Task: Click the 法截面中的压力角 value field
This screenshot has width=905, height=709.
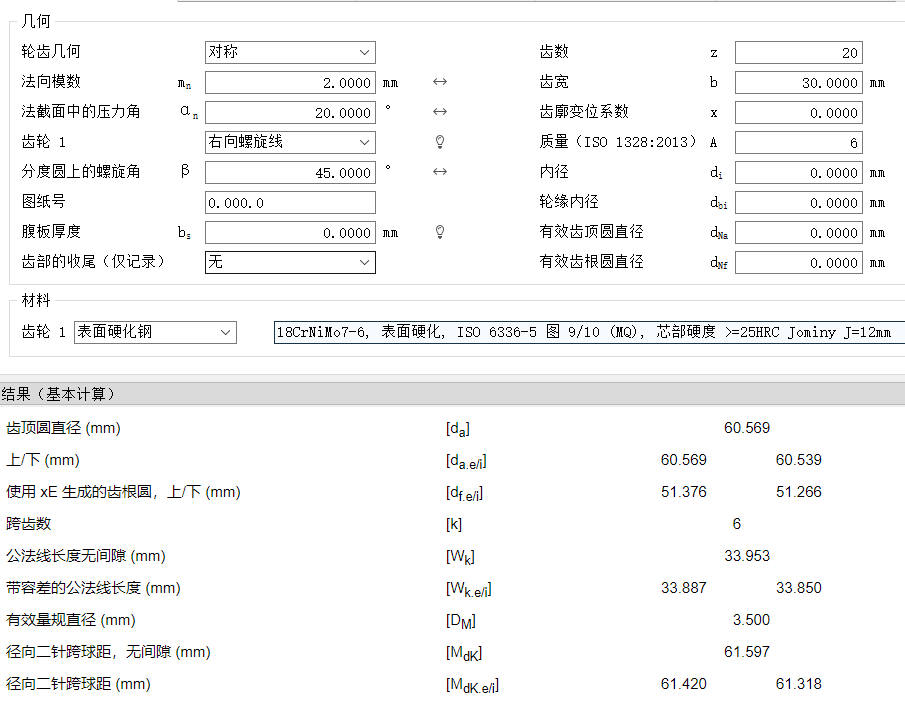Action: 290,113
